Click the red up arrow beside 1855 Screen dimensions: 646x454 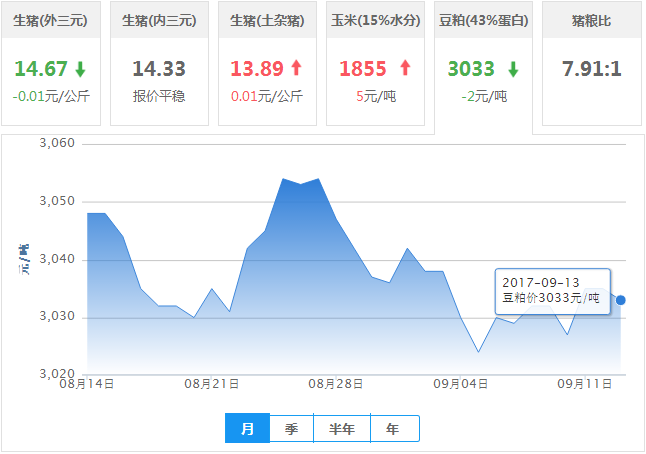[405, 68]
